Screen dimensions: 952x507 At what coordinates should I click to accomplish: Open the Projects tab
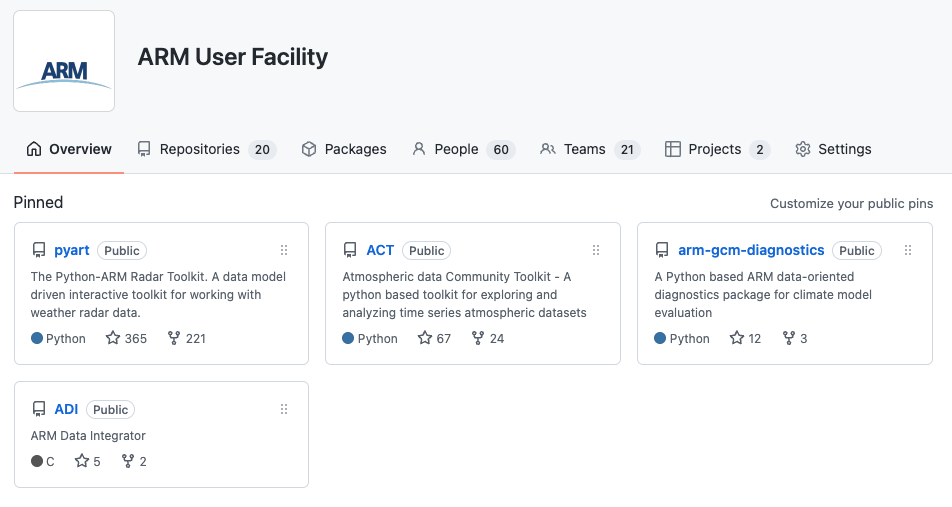click(718, 149)
